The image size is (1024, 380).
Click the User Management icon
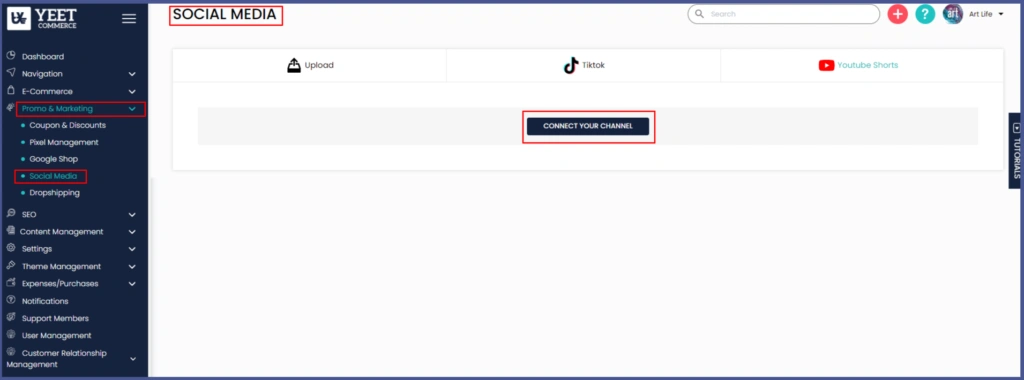10,335
